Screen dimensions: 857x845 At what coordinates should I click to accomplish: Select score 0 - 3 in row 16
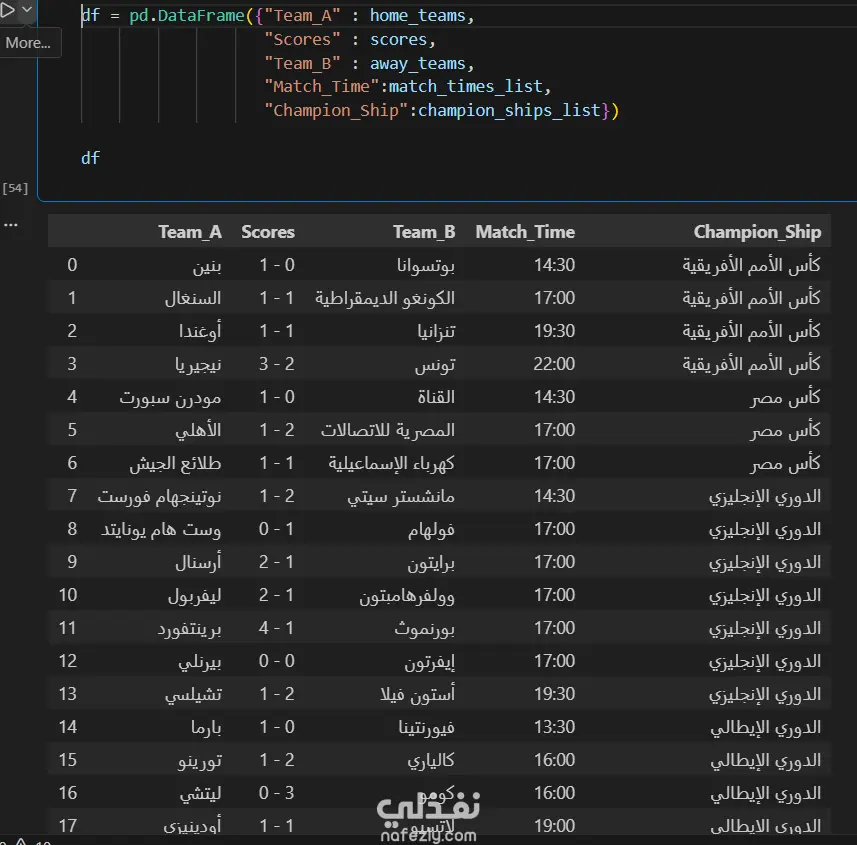click(277, 793)
